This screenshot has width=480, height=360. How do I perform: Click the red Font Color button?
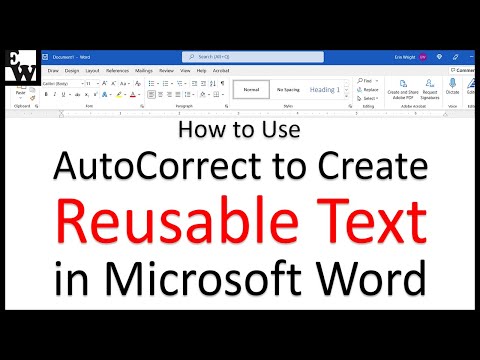tap(133, 95)
